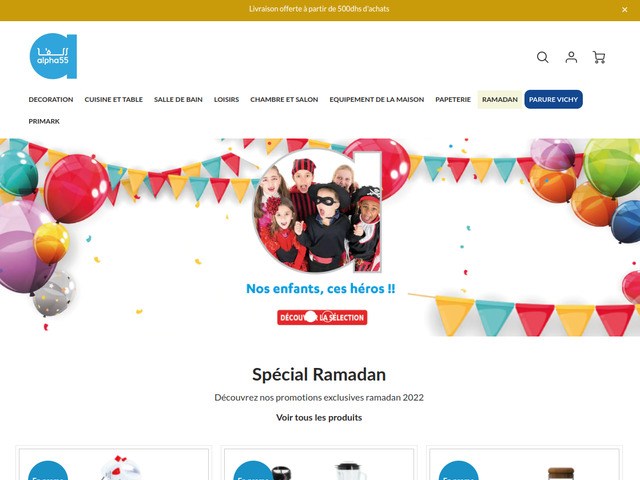The width and height of the screenshot is (640, 480).
Task: Go to the LOISIRS category
Action: click(227, 100)
